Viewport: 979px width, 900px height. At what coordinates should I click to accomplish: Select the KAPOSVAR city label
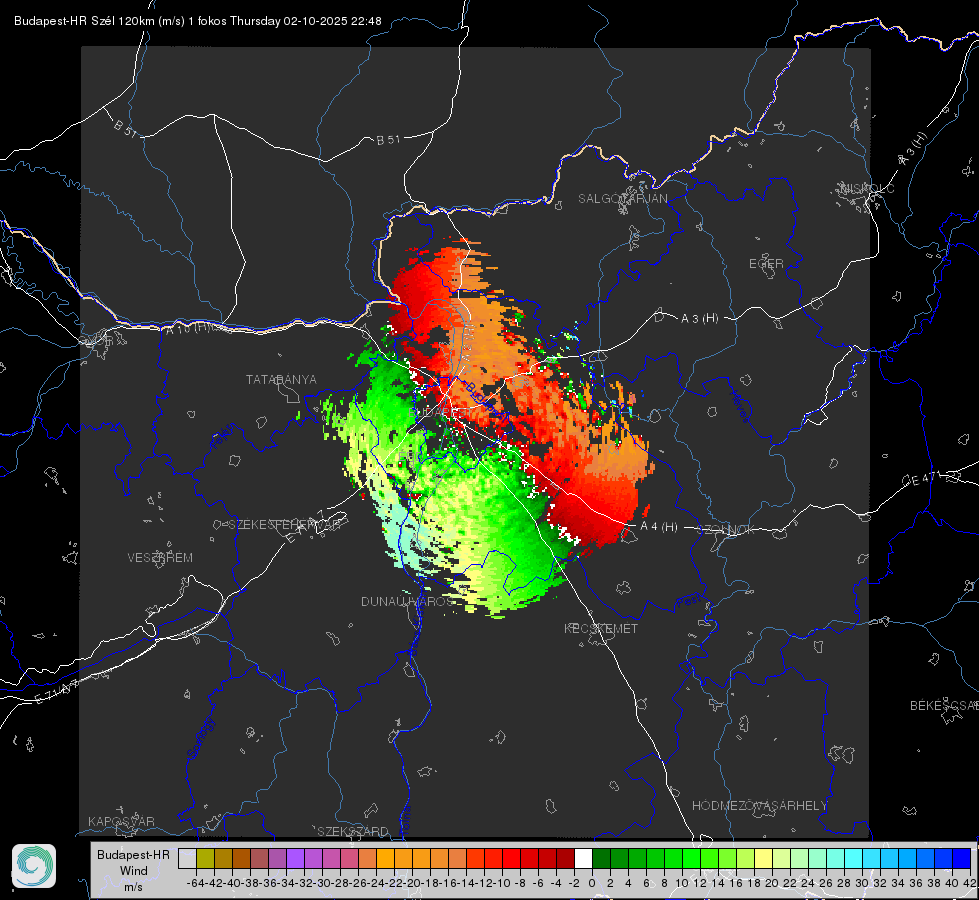(x=121, y=821)
